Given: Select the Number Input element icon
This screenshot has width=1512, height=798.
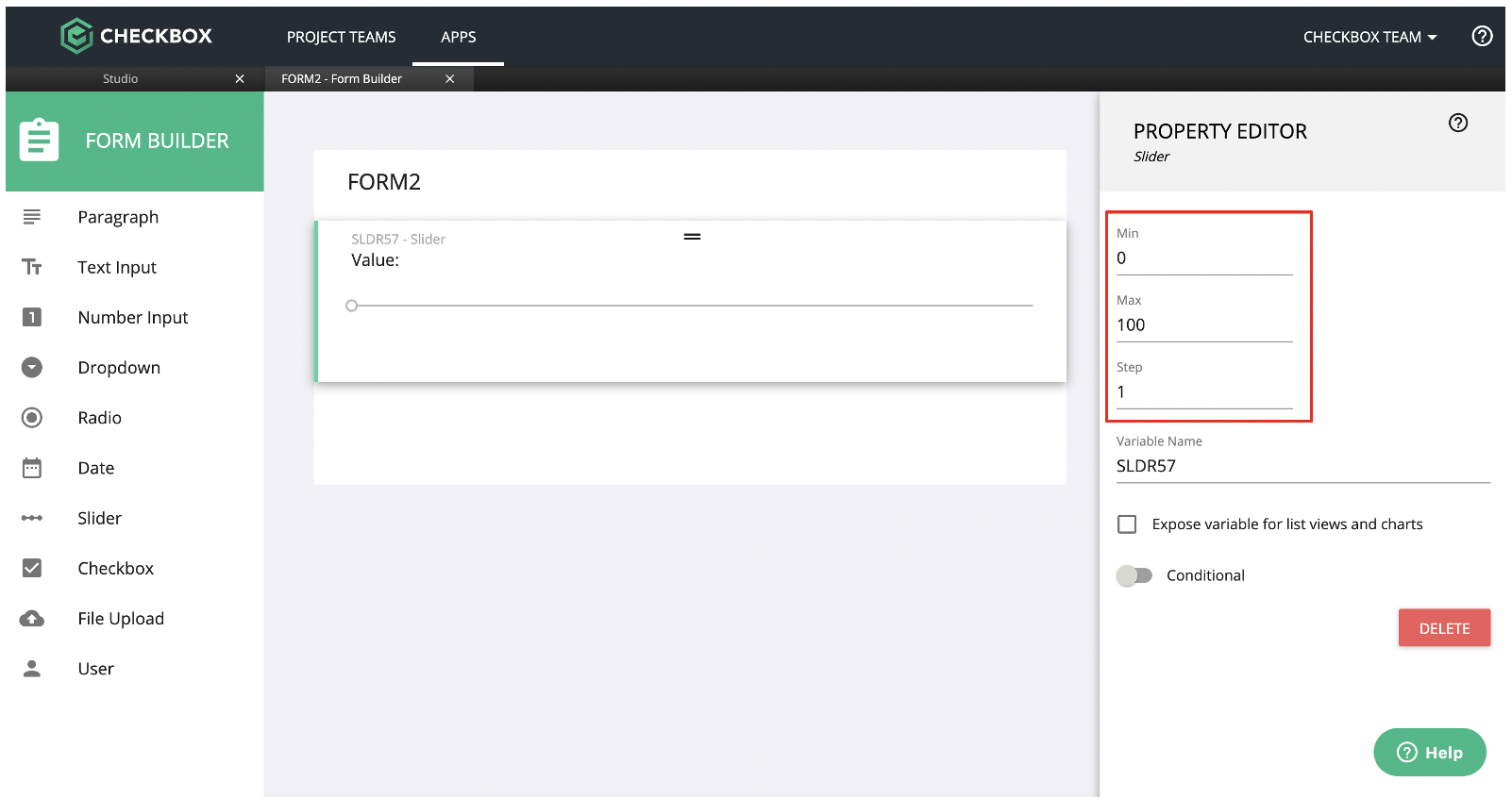Looking at the screenshot, I should 32,317.
